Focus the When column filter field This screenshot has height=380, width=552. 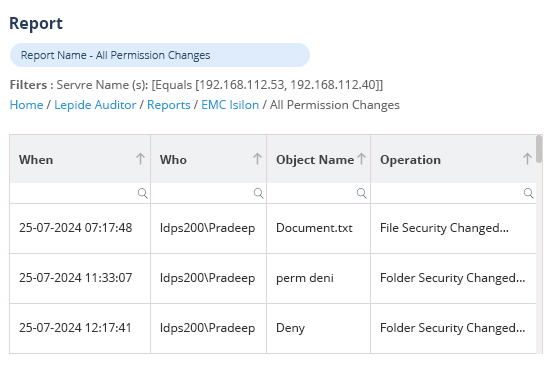pos(80,193)
